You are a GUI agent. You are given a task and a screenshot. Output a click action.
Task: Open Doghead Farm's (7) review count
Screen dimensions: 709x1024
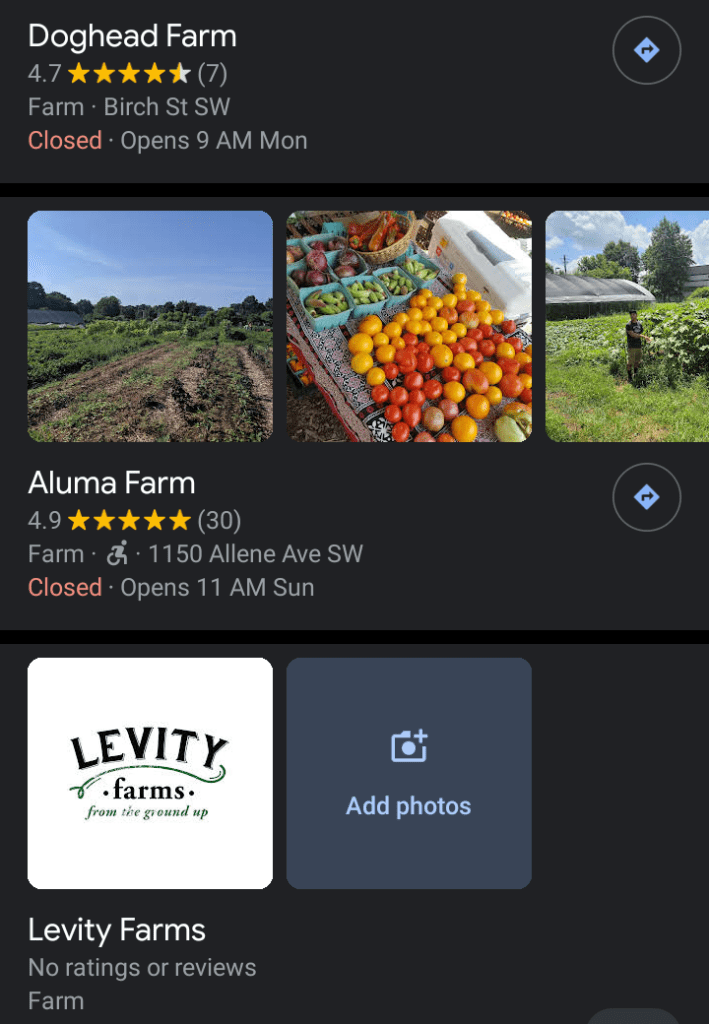pos(213,73)
